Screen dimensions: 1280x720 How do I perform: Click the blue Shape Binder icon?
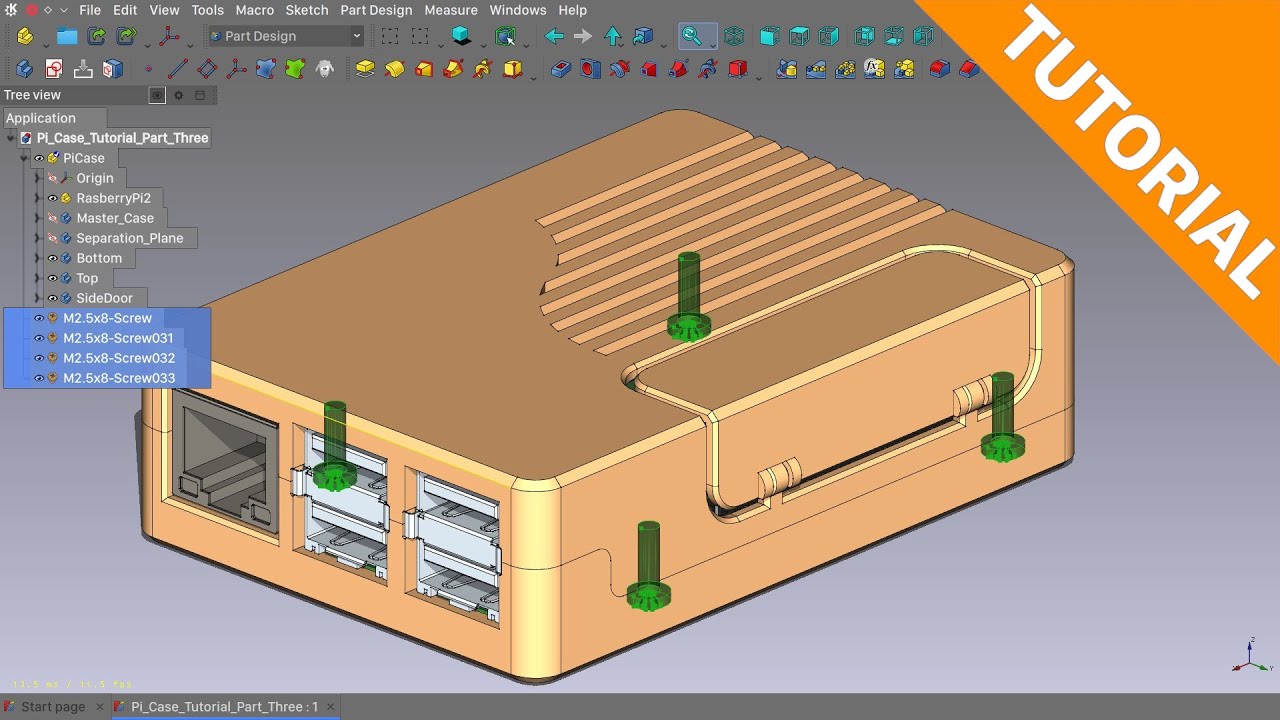[265, 69]
